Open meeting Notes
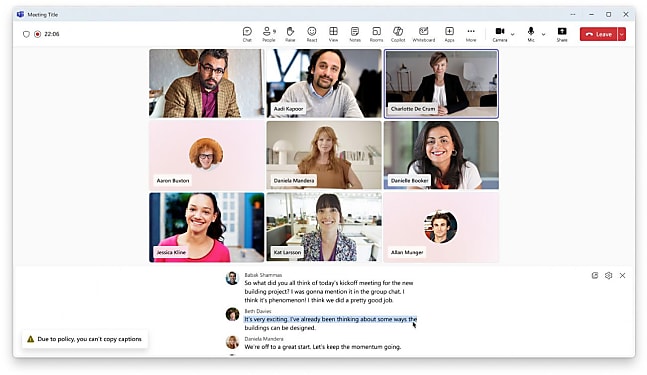Viewport: 647px width, 375px height. tap(355, 34)
